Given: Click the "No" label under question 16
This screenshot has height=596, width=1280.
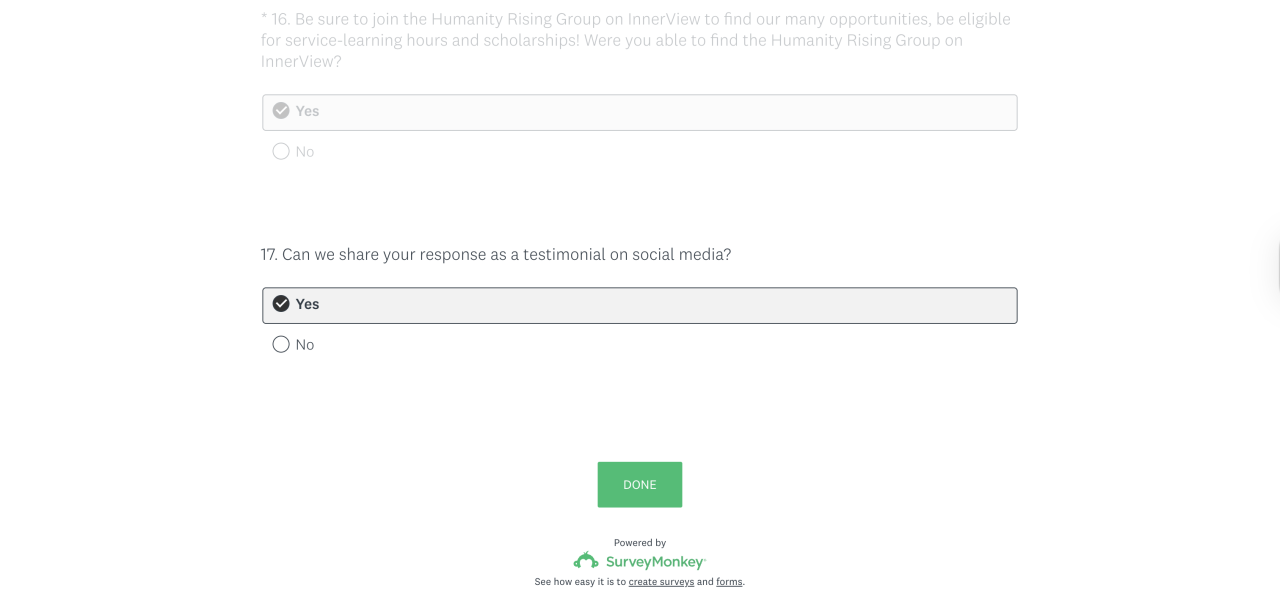Looking at the screenshot, I should [x=305, y=152].
